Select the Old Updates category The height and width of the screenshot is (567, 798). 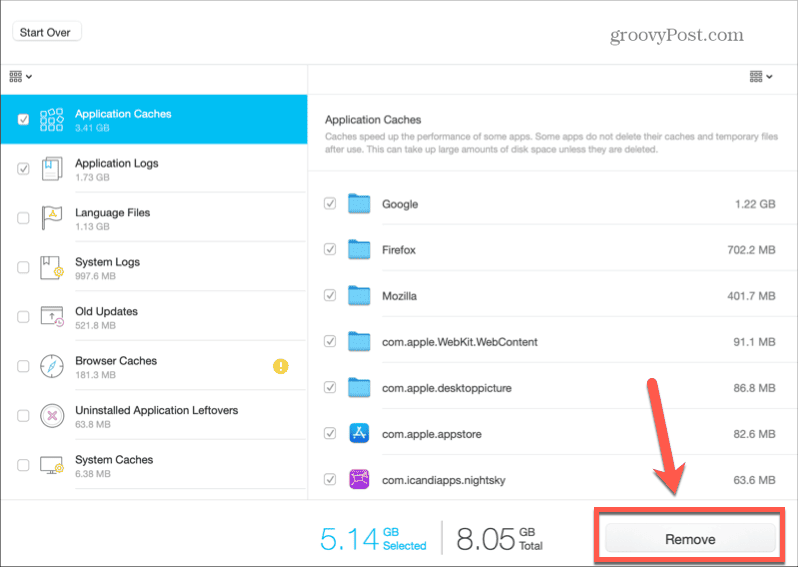(154, 317)
